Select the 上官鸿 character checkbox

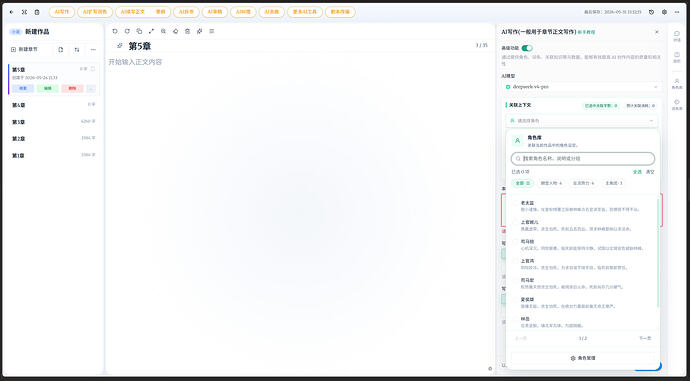[x=515, y=261]
